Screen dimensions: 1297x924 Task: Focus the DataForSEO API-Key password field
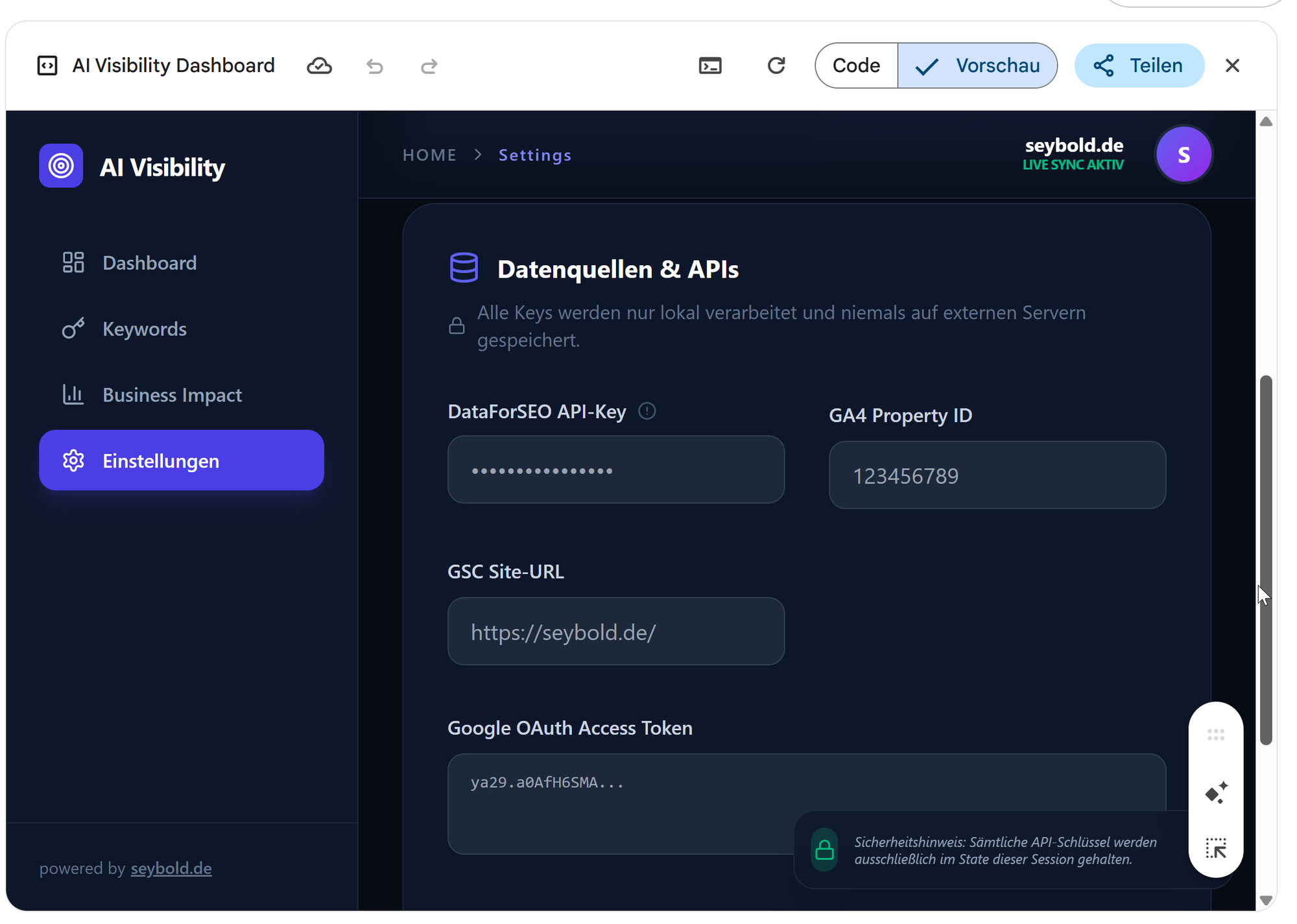point(616,469)
